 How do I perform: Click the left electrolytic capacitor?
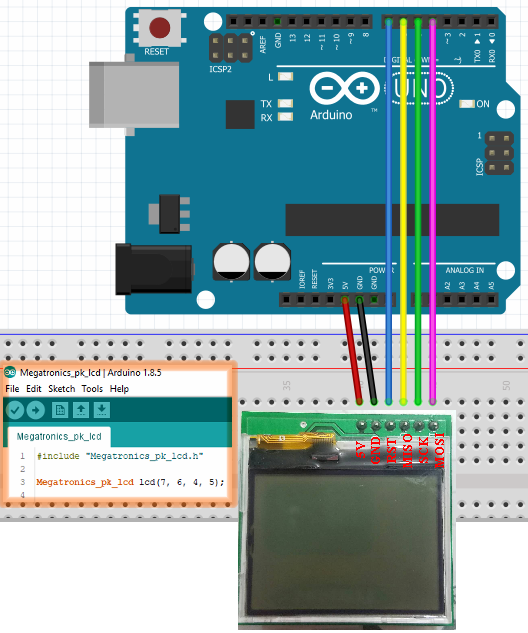tap(231, 262)
